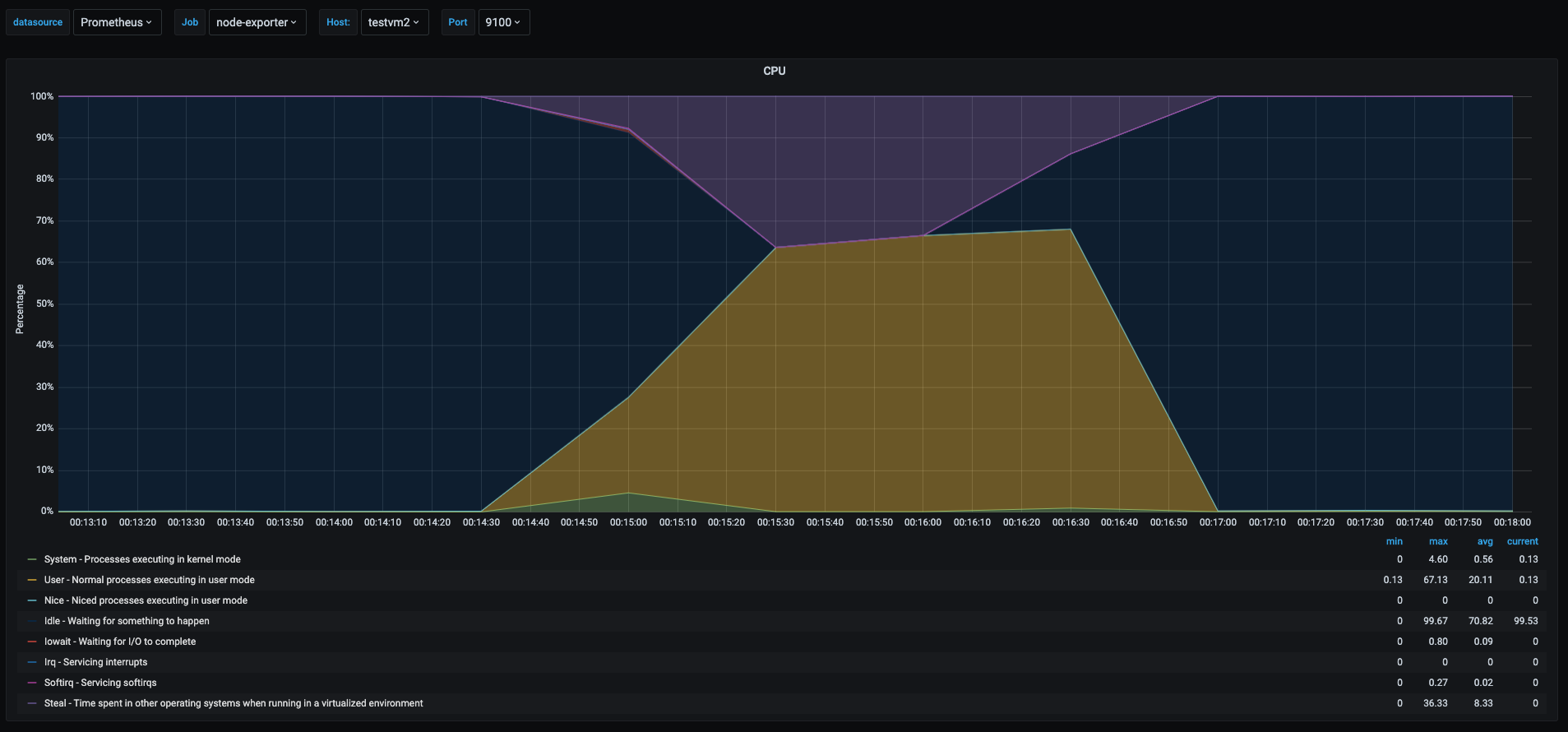This screenshot has height=732, width=1568.
Task: Click the System series color swatch
Action: (32, 559)
